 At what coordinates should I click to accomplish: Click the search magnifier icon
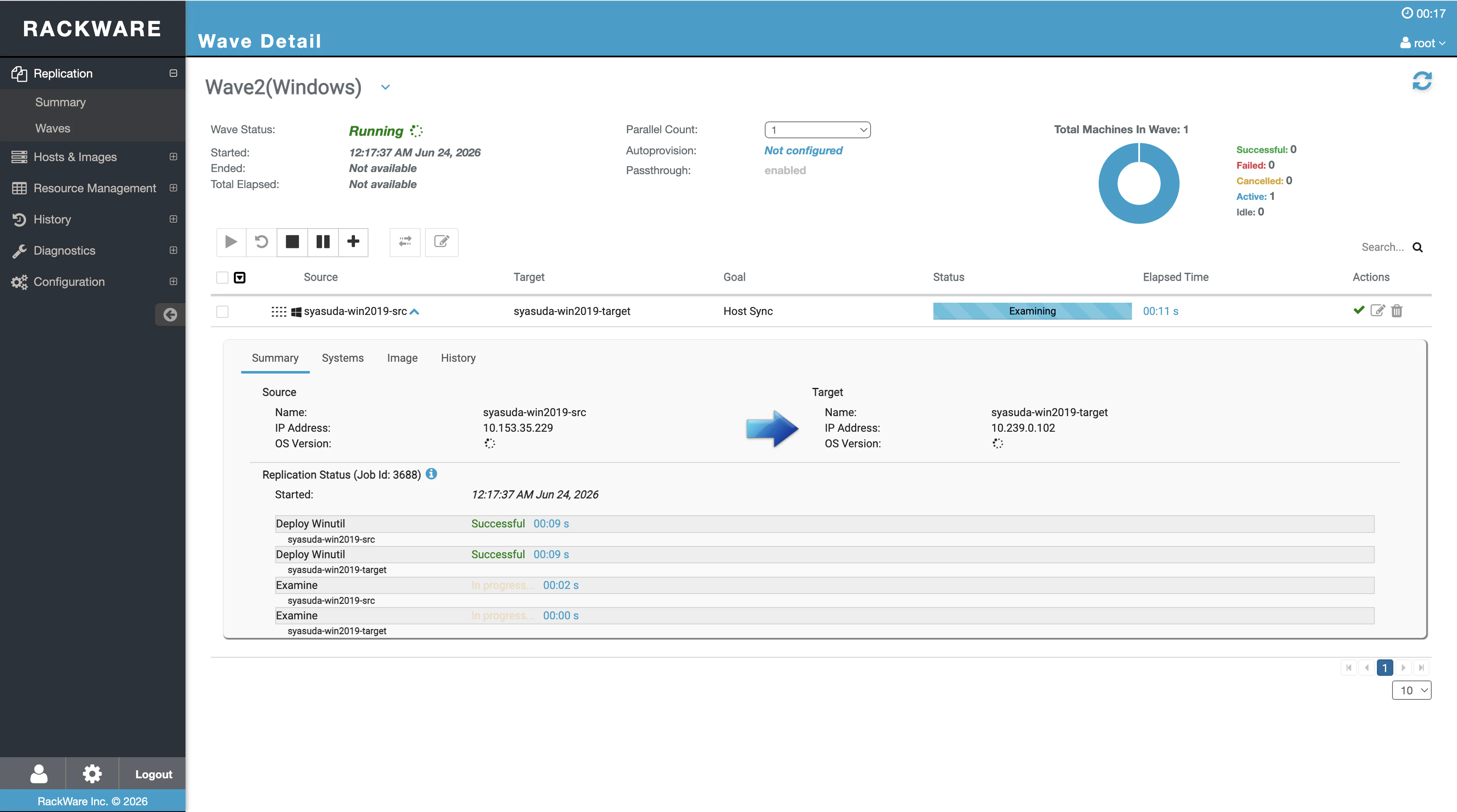pos(1417,247)
